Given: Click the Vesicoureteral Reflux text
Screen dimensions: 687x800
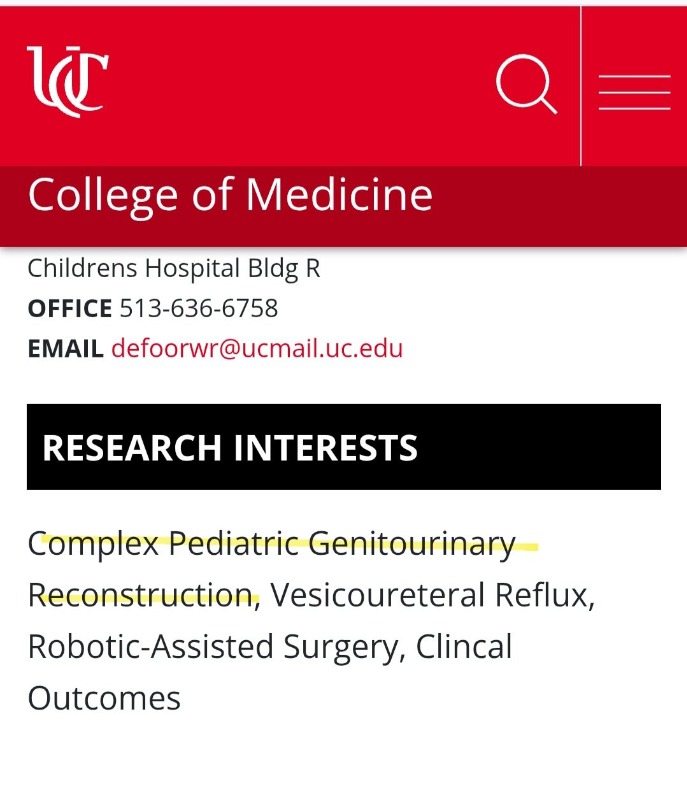Looking at the screenshot, I should tap(432, 596).
